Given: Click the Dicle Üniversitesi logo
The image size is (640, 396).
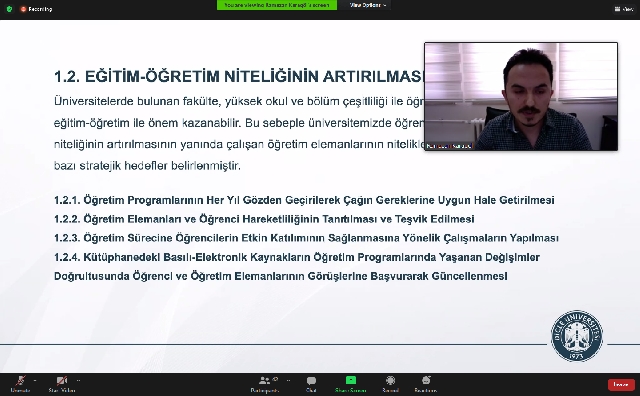Looking at the screenshot, I should pos(576,336).
